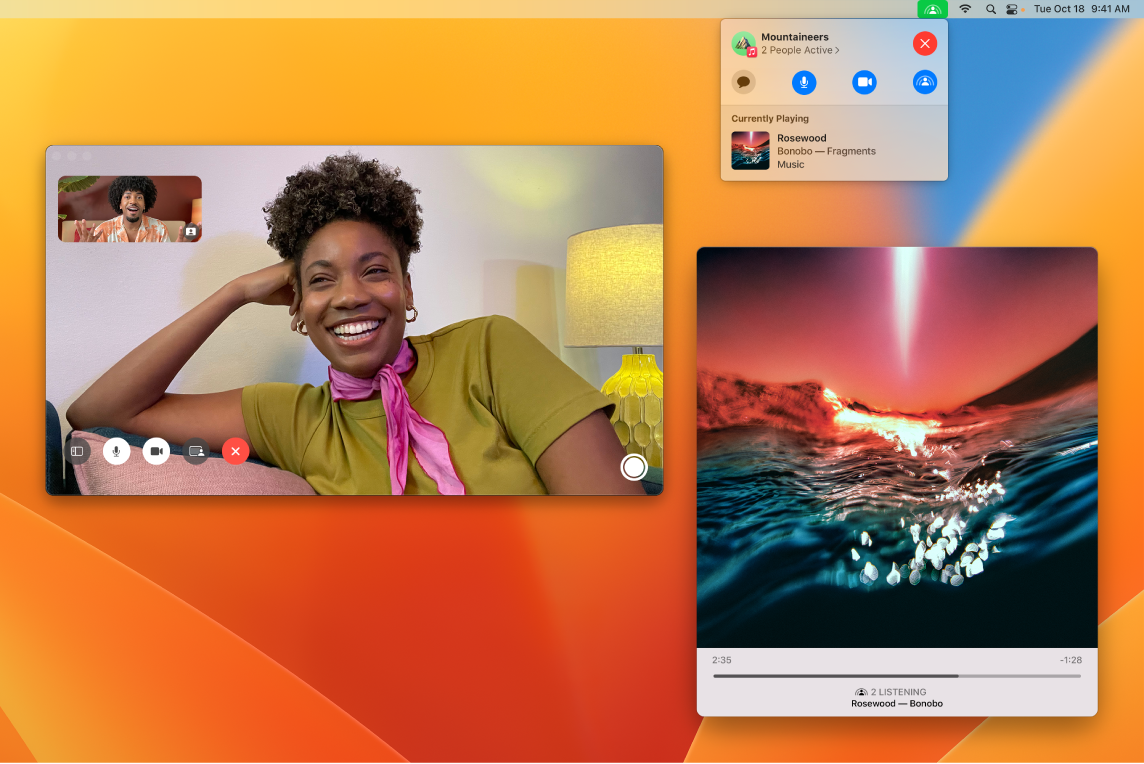Select the sidebar icon in the FaceTime window
1144x764 pixels.
(x=77, y=451)
